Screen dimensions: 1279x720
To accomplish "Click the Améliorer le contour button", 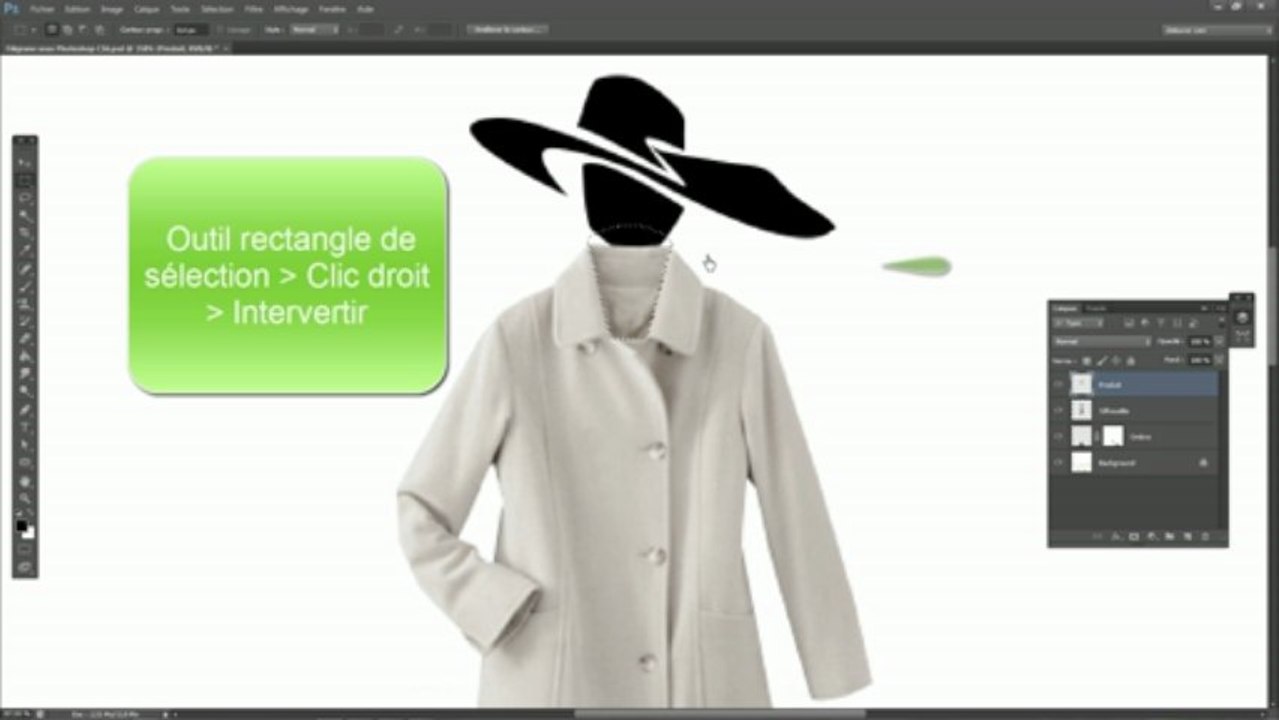I will (507, 30).
